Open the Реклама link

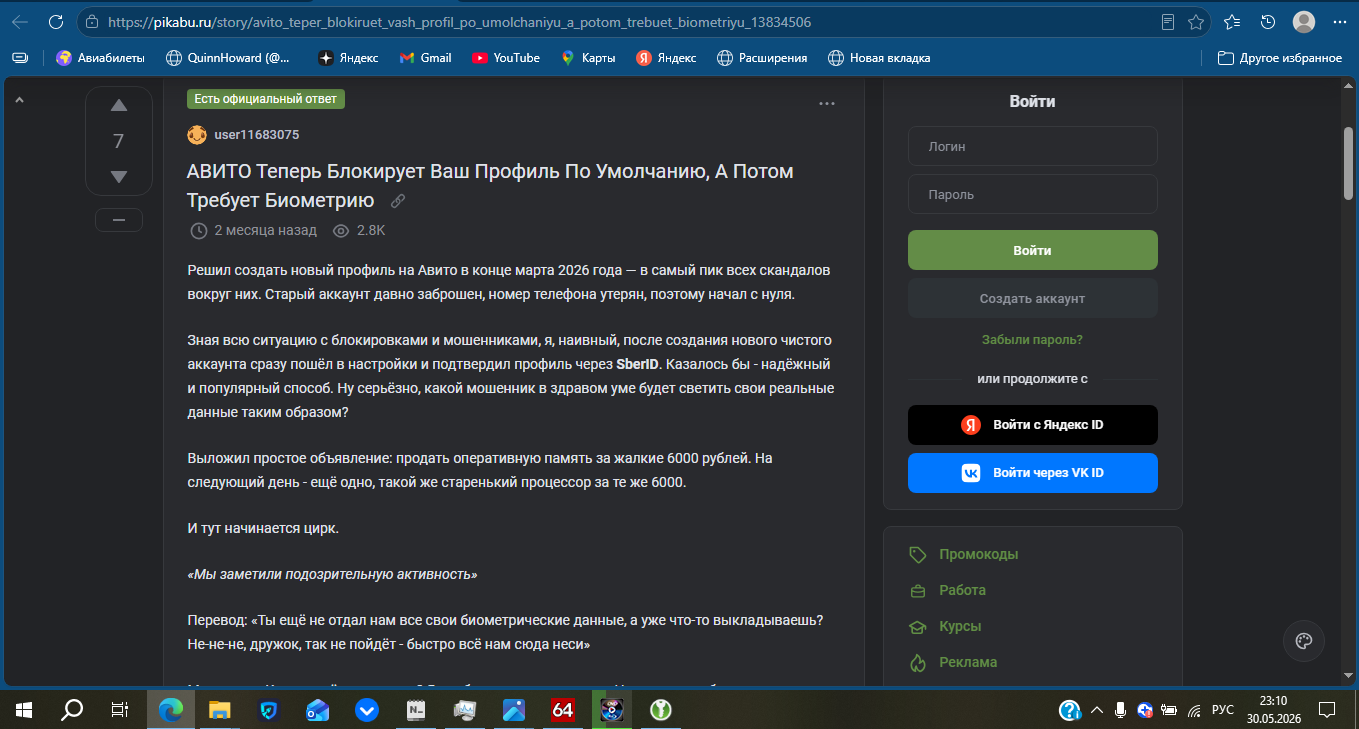coord(968,662)
